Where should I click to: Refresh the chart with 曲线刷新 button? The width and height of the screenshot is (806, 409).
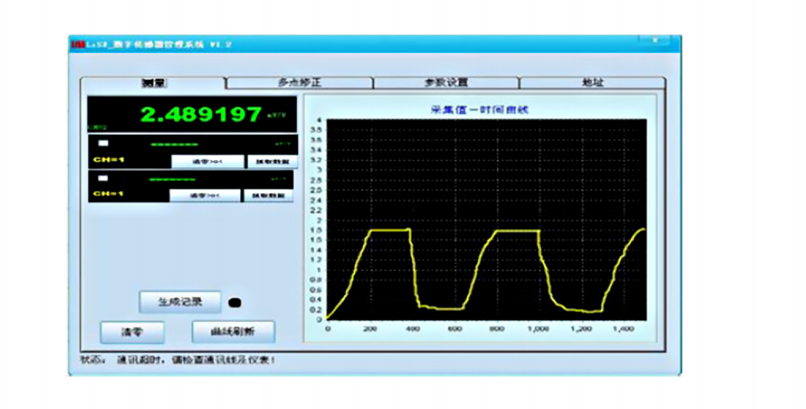point(232,332)
